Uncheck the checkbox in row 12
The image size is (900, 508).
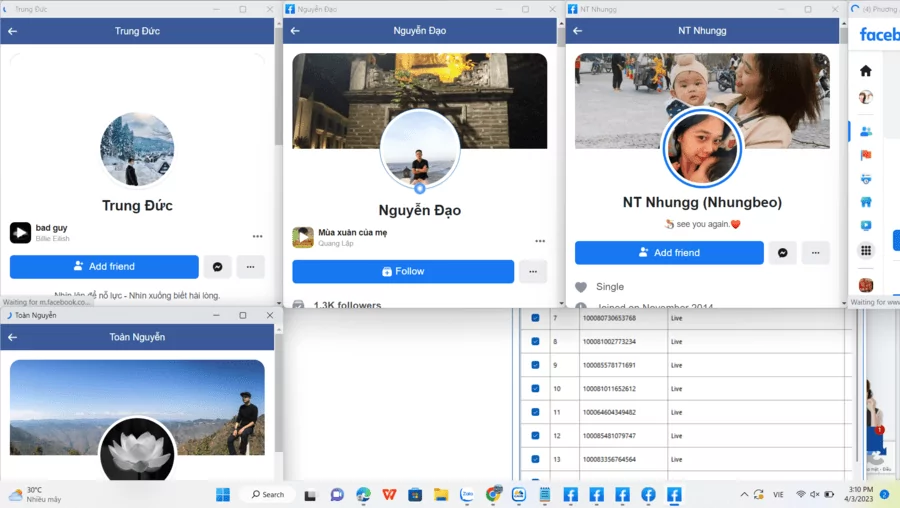[x=535, y=436]
